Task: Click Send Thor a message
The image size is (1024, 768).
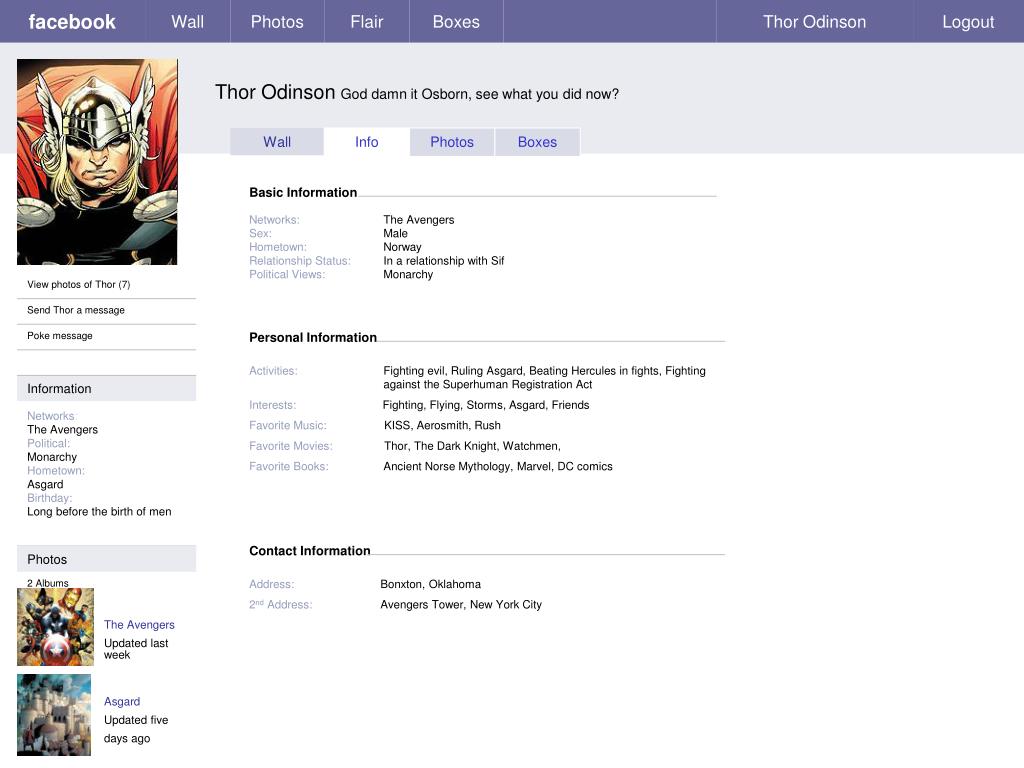Action: (76, 310)
